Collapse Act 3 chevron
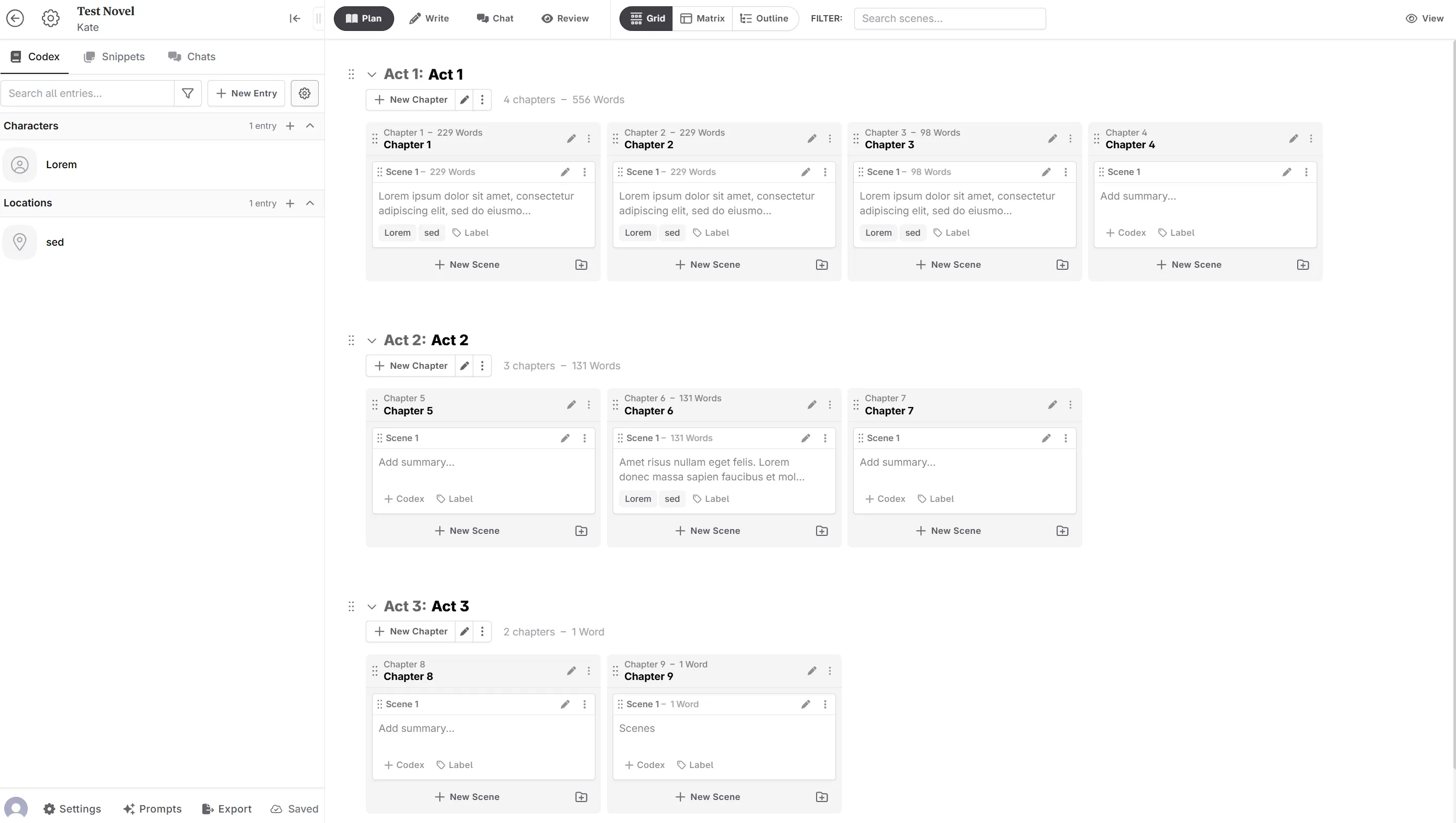The image size is (1456, 823). pos(372,607)
